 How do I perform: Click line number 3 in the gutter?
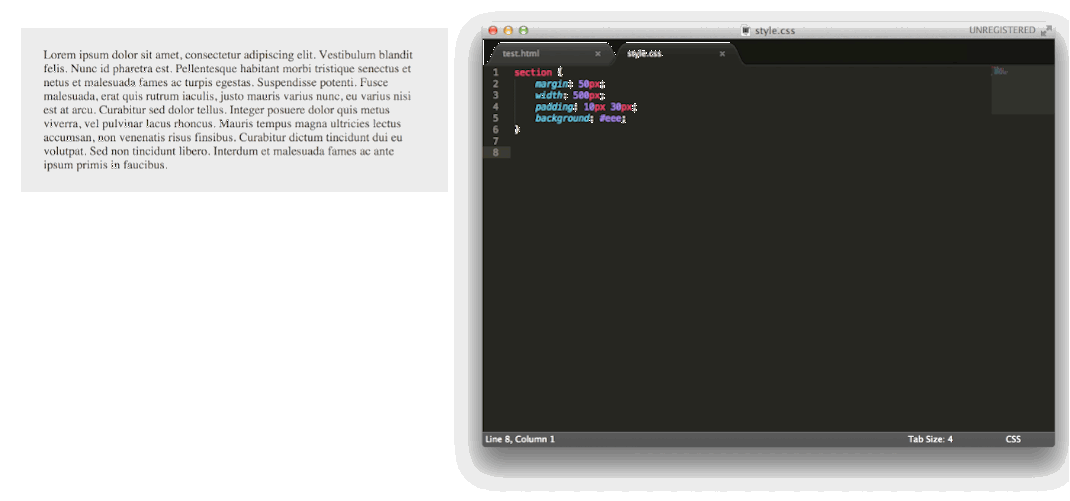(495, 96)
